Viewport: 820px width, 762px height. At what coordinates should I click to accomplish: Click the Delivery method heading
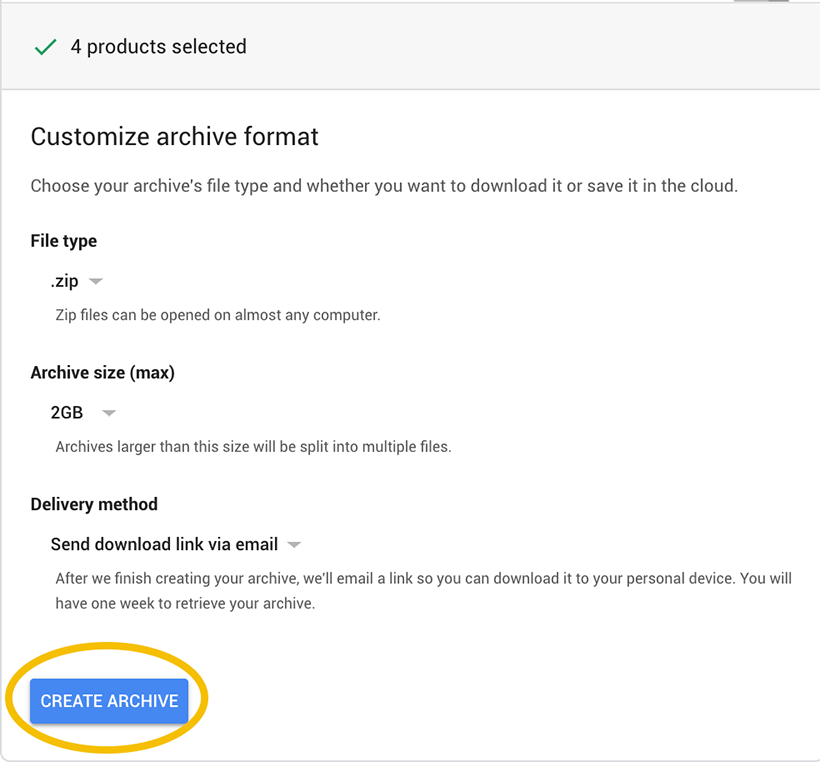click(93, 504)
